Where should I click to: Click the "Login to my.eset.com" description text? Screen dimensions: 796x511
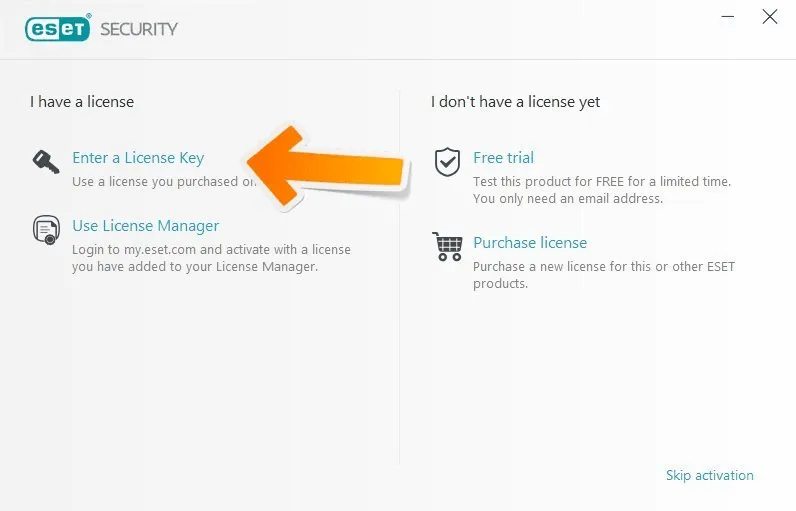(x=211, y=258)
